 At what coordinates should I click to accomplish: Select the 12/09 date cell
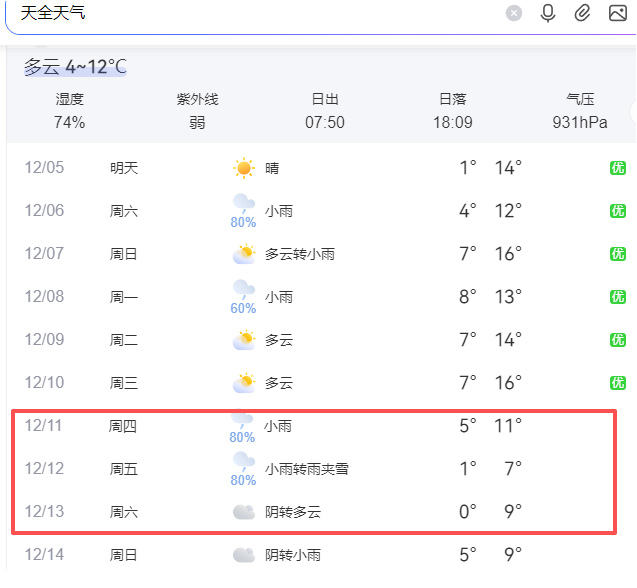tap(44, 339)
